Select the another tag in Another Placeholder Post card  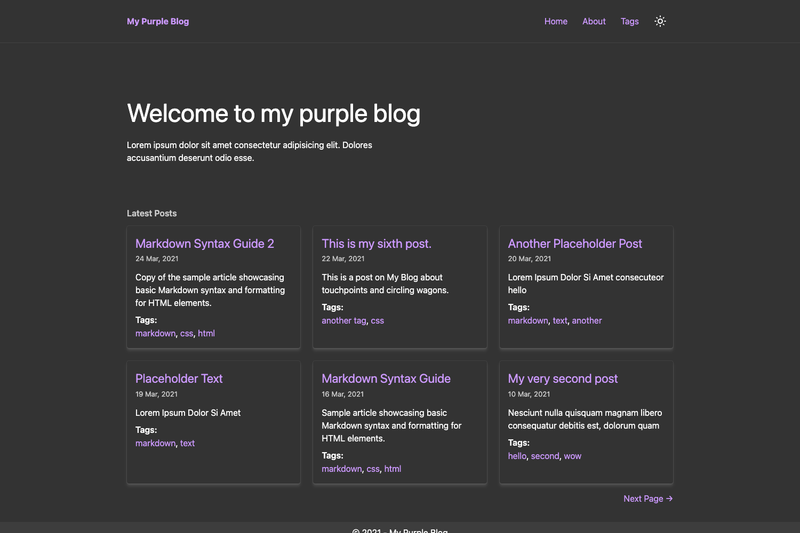(587, 320)
